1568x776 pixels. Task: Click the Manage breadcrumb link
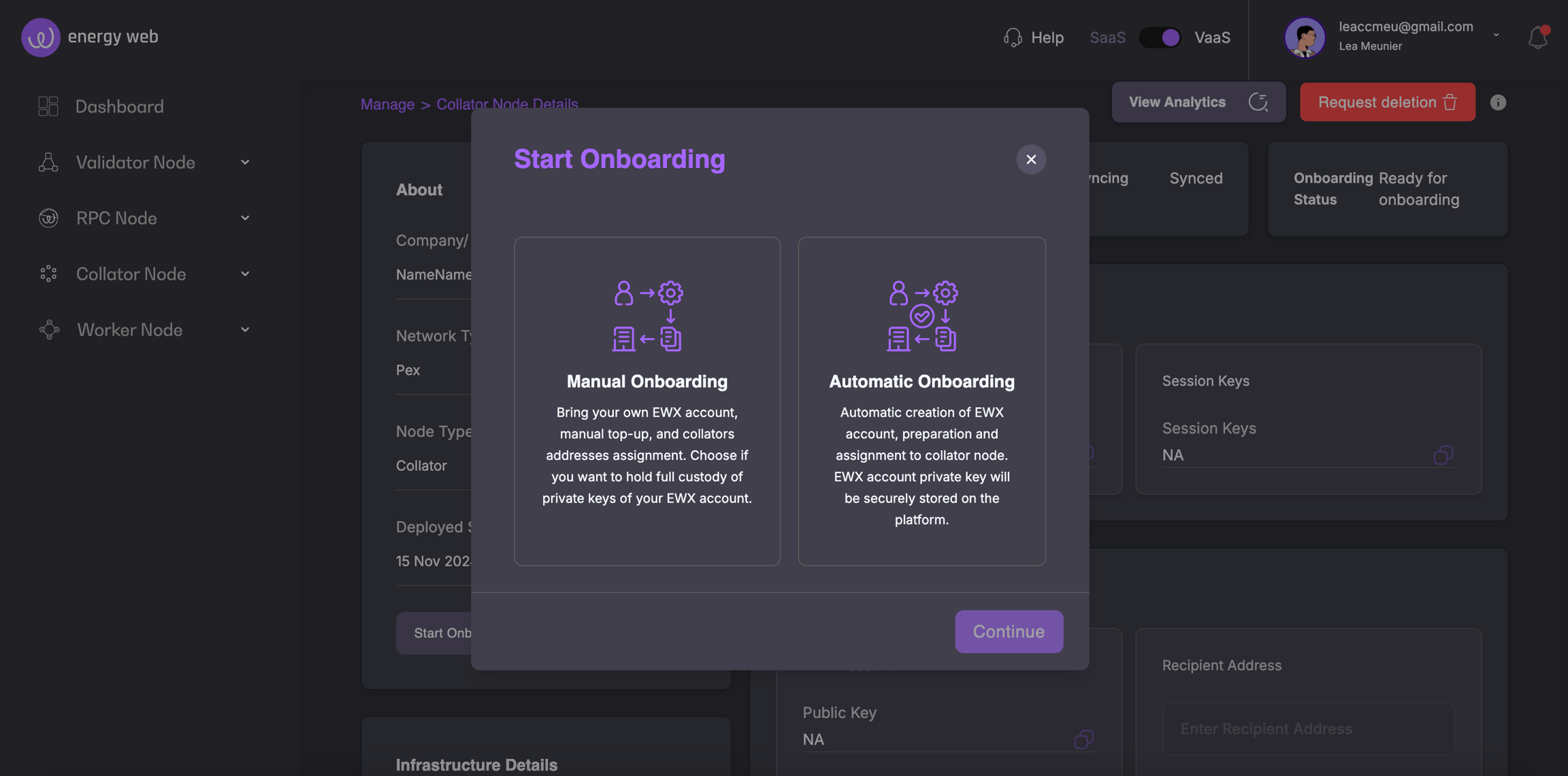387,104
